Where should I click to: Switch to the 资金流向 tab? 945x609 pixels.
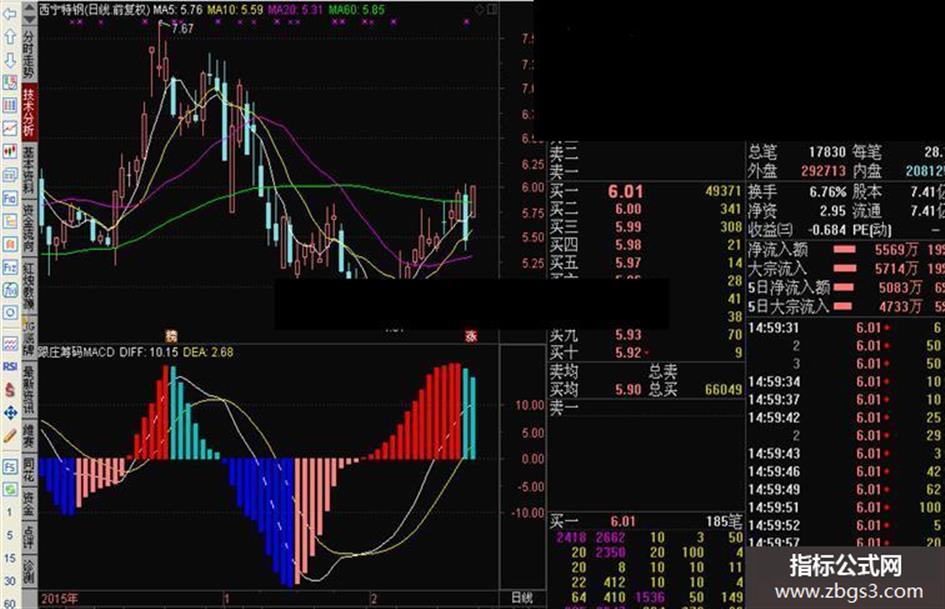coord(29,228)
